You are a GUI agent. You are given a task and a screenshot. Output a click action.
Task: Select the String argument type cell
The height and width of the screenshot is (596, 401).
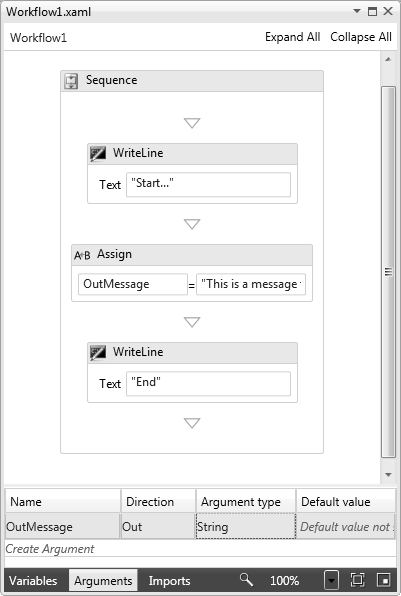click(246, 526)
